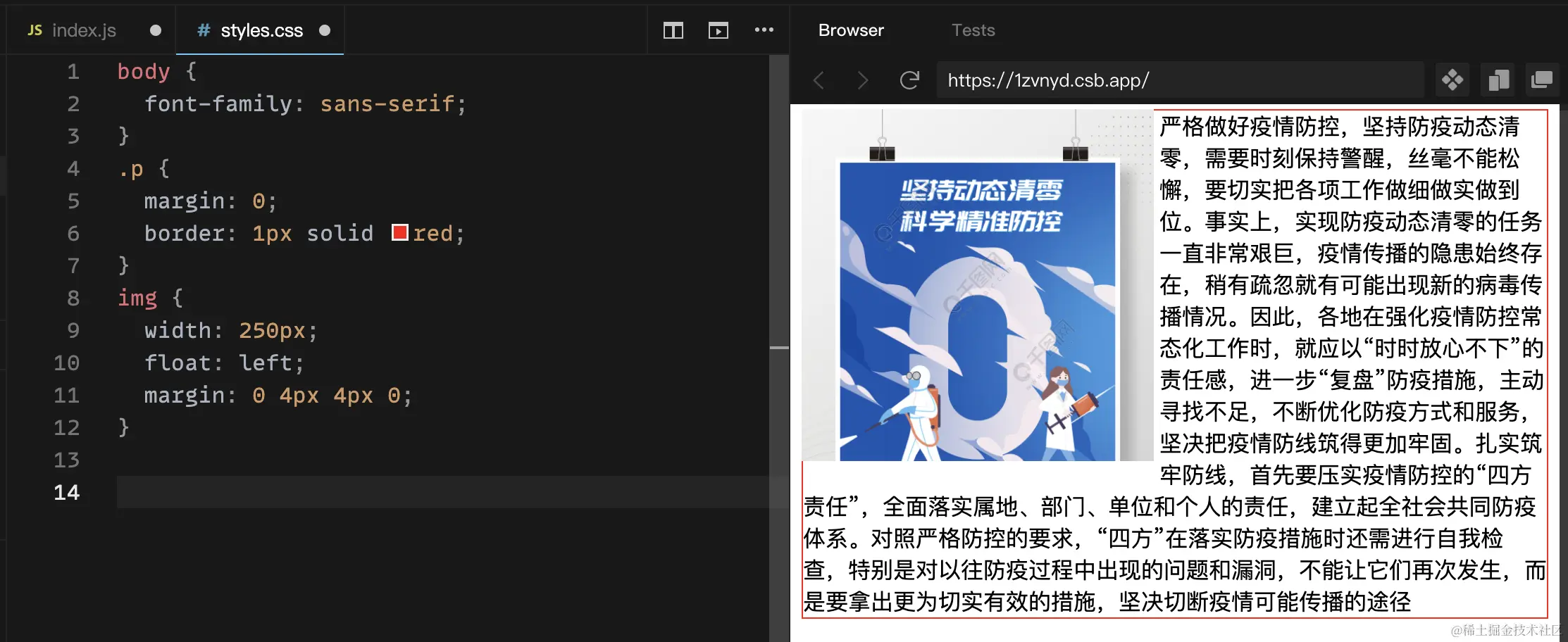The height and width of the screenshot is (642, 1568).
Task: Open the ellipsis more-actions menu
Action: point(764,30)
